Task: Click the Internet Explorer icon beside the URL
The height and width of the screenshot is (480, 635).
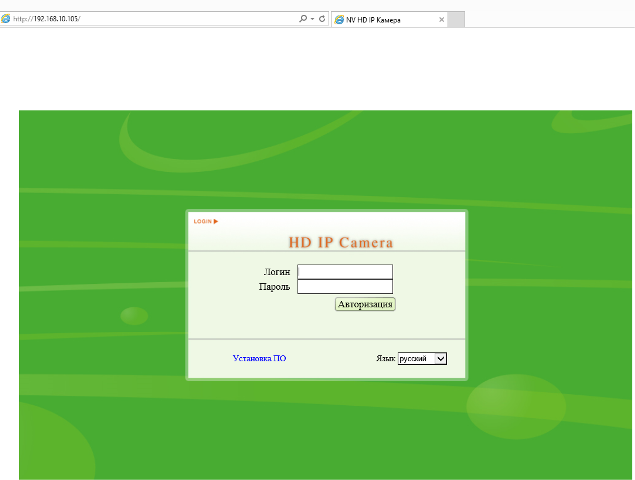Action: [x=6, y=19]
